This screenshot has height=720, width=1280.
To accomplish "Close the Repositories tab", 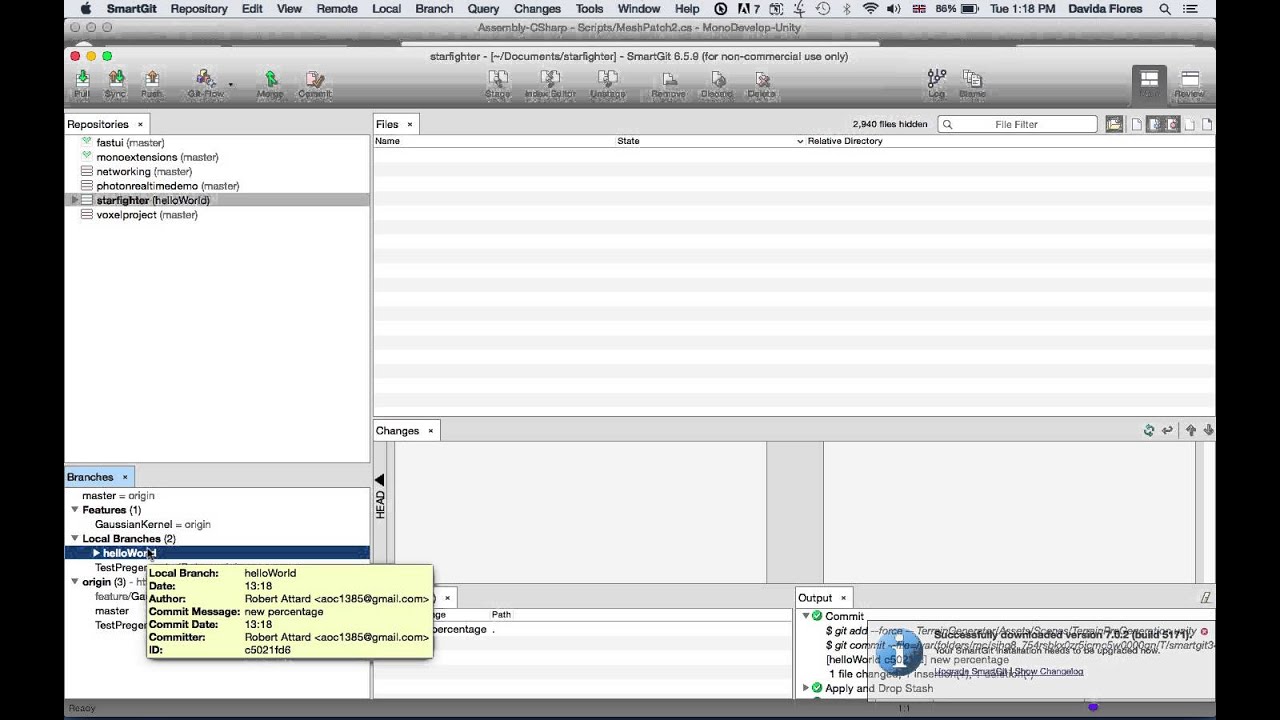I will point(140,124).
